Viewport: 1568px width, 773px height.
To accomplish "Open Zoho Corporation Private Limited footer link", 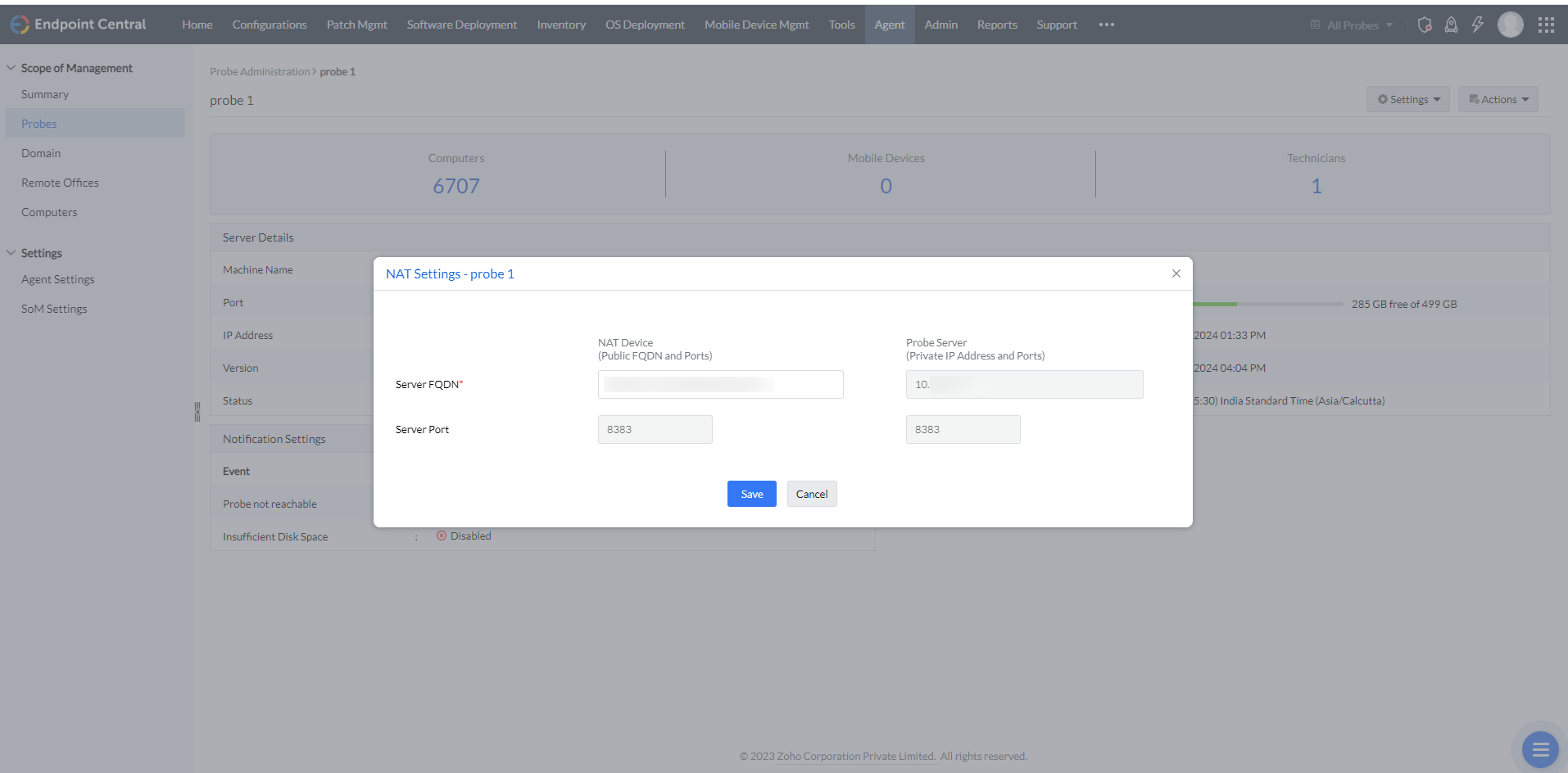I will pyautogui.click(x=855, y=756).
